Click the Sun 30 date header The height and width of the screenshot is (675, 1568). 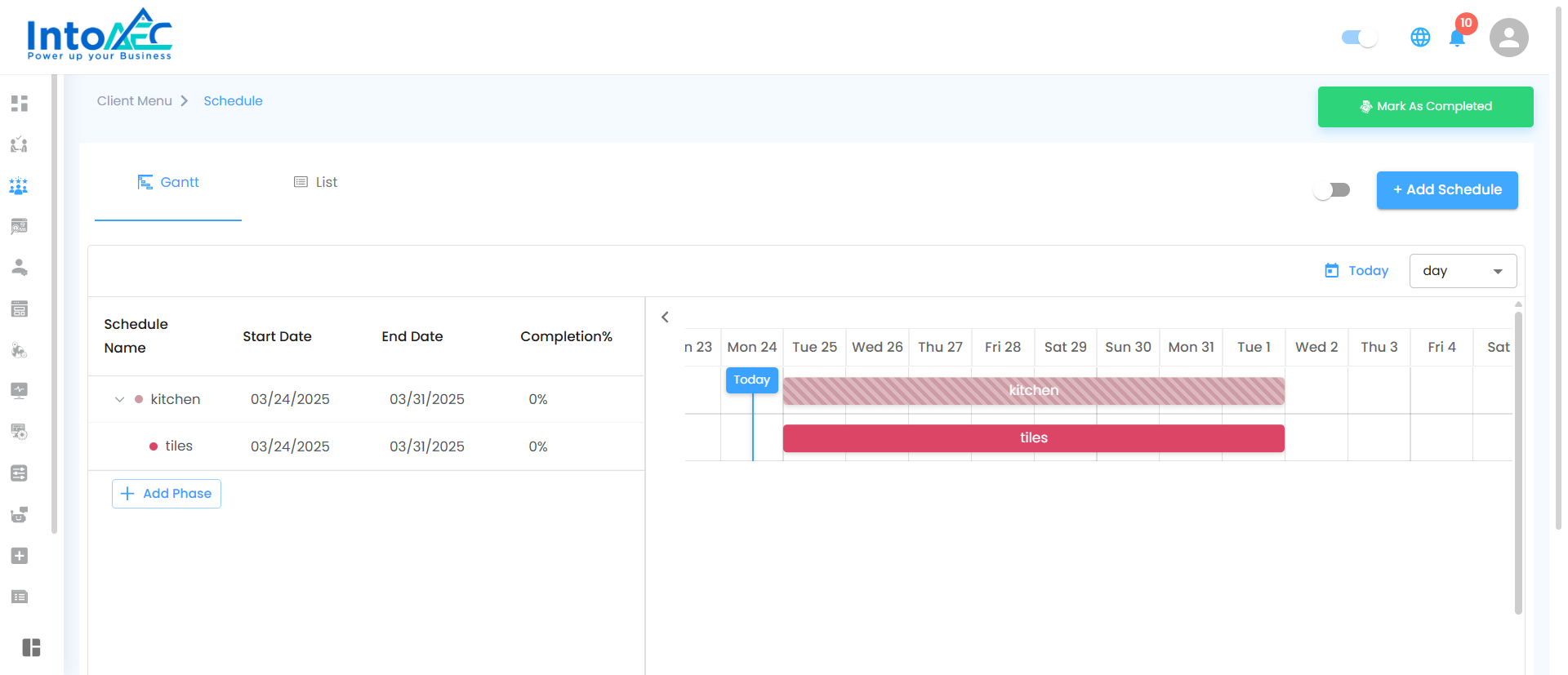[1129, 347]
